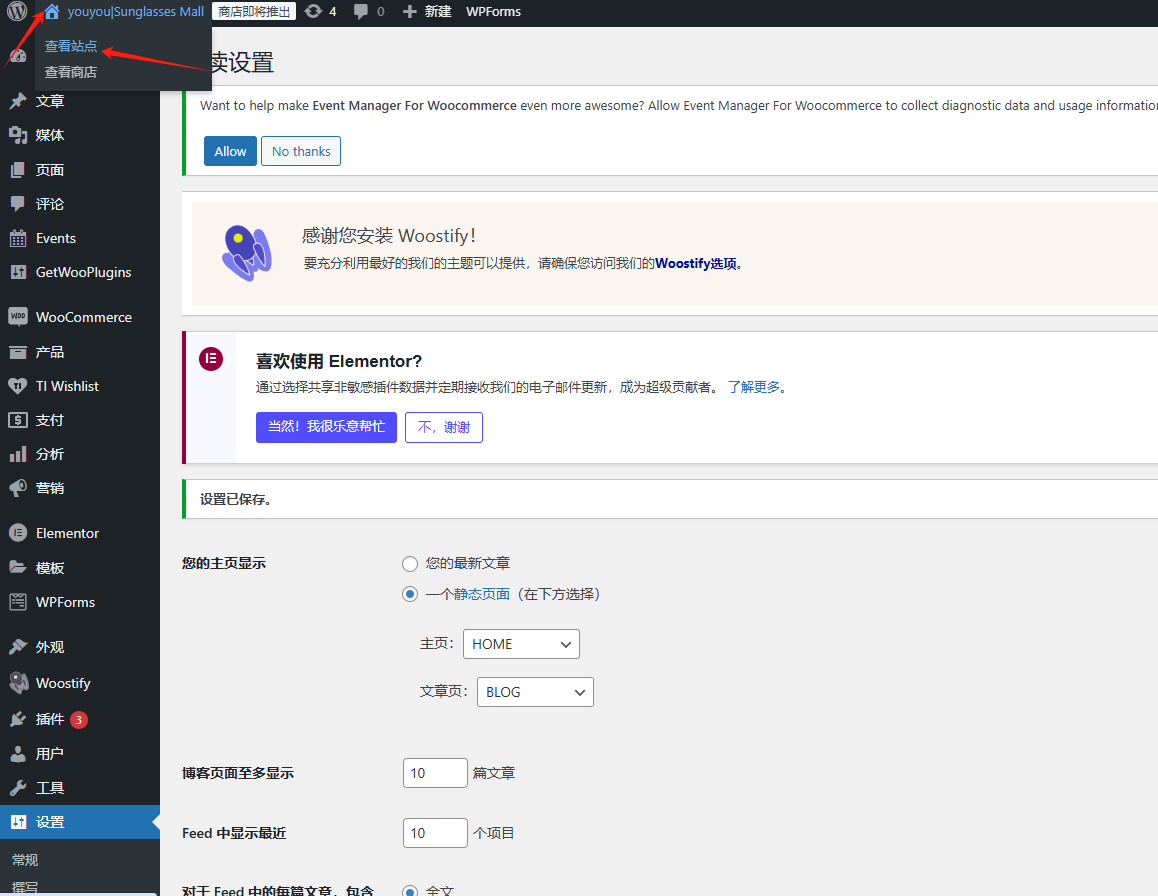Click the Allow diagnostic data button
Viewport: 1158px width, 896px height.
pos(230,151)
